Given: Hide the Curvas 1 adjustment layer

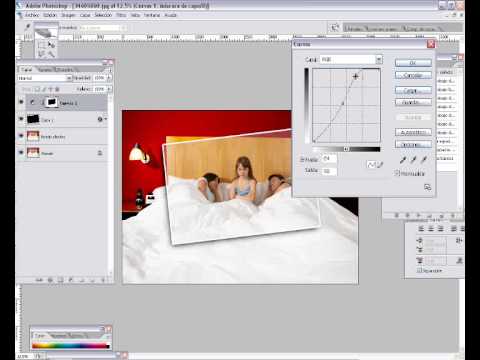Looking at the screenshot, I should (x=21, y=102).
